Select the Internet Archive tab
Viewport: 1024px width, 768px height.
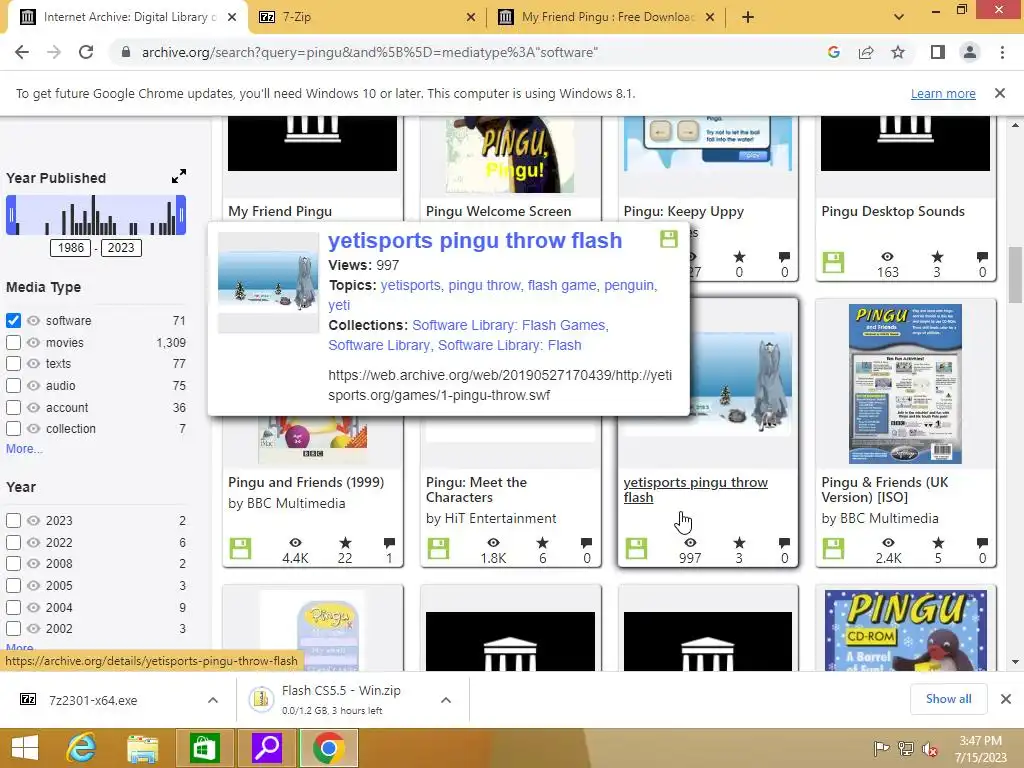tap(129, 17)
